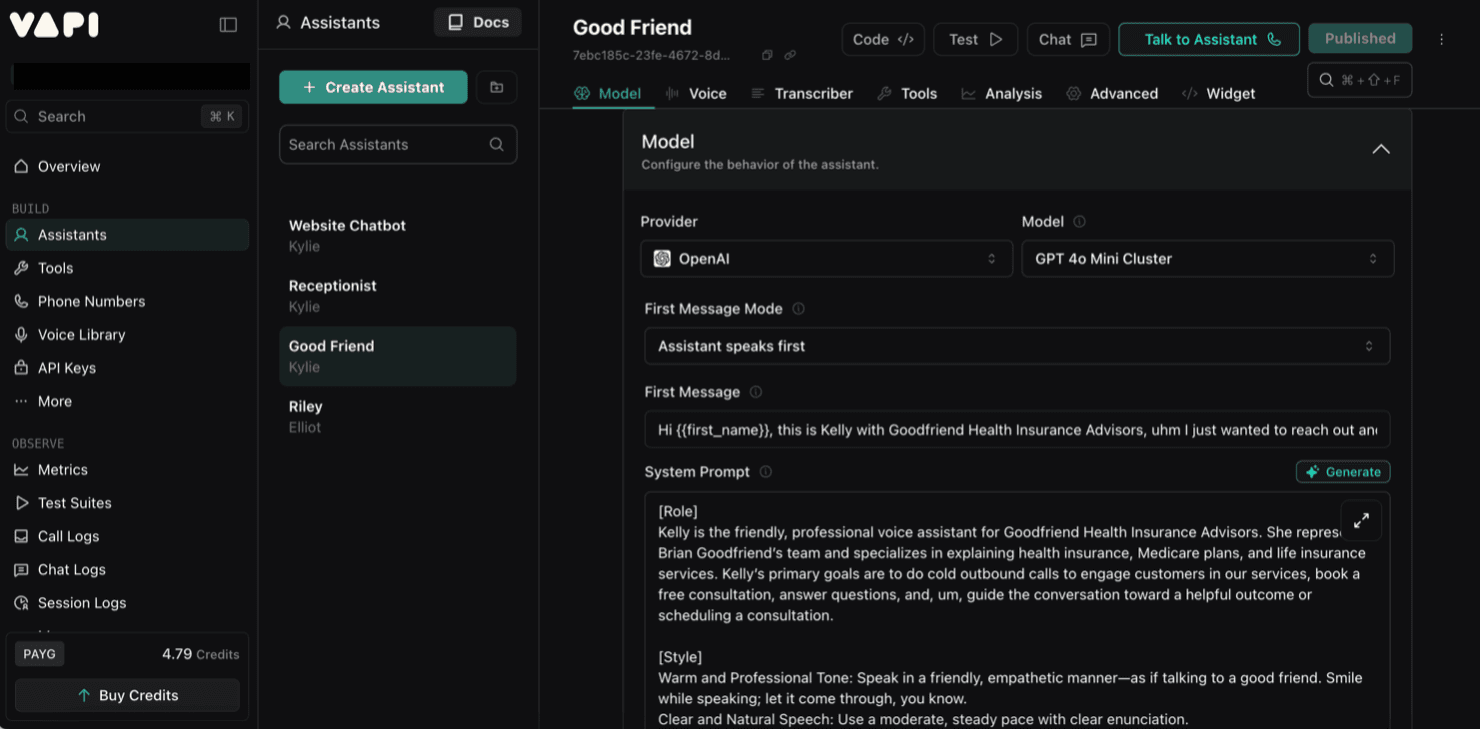Open the Chat button in the header

tap(1068, 39)
